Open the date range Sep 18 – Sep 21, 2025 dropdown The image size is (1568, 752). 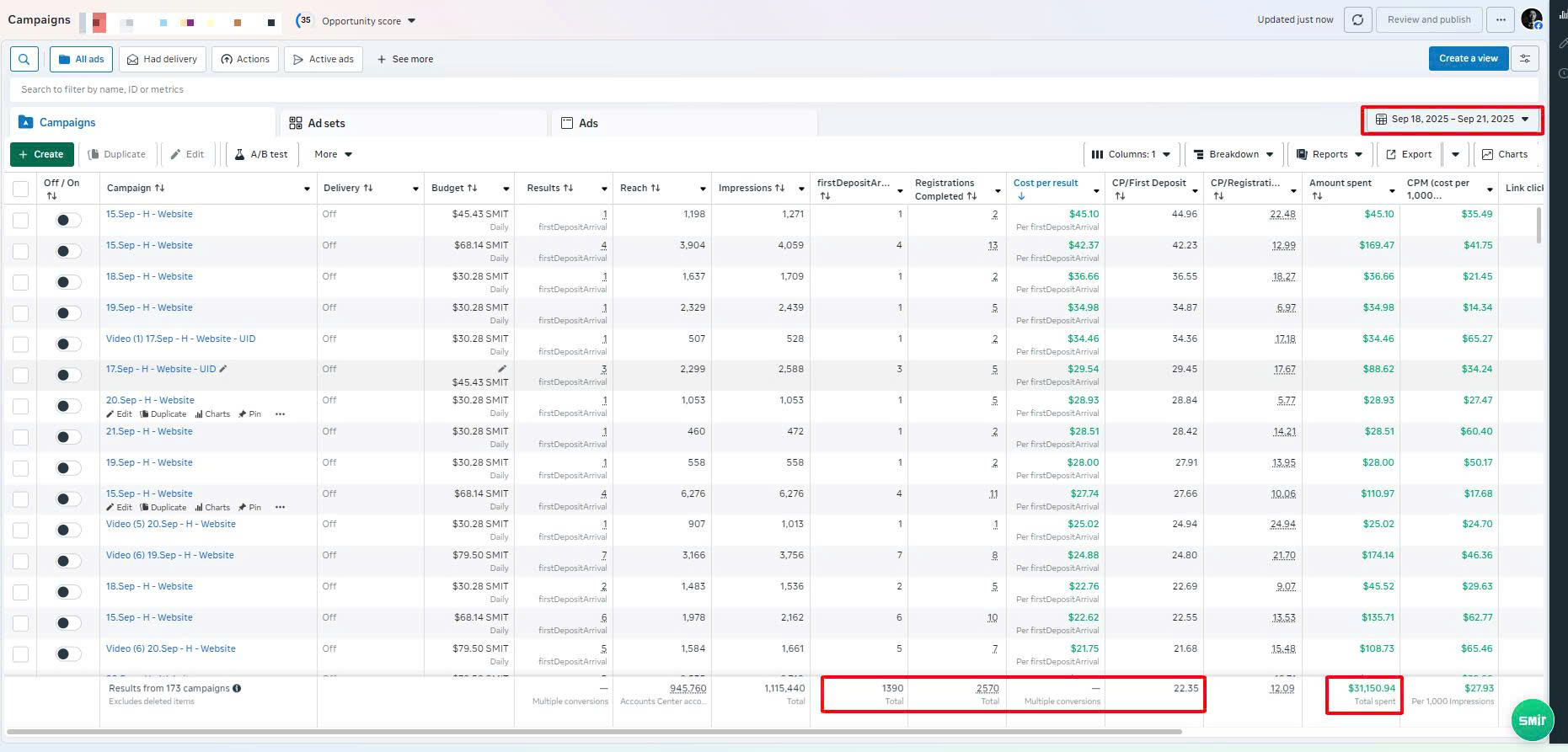(1453, 120)
